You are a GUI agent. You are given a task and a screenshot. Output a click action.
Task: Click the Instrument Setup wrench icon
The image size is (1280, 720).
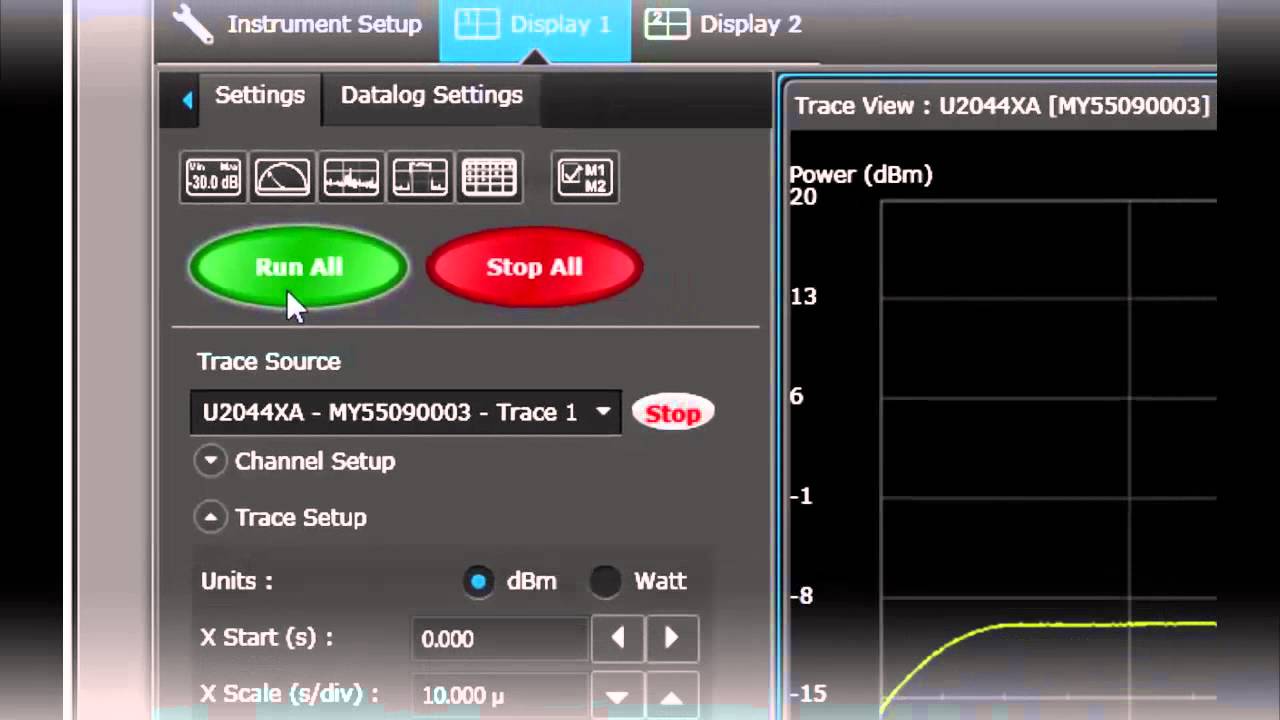coord(192,24)
